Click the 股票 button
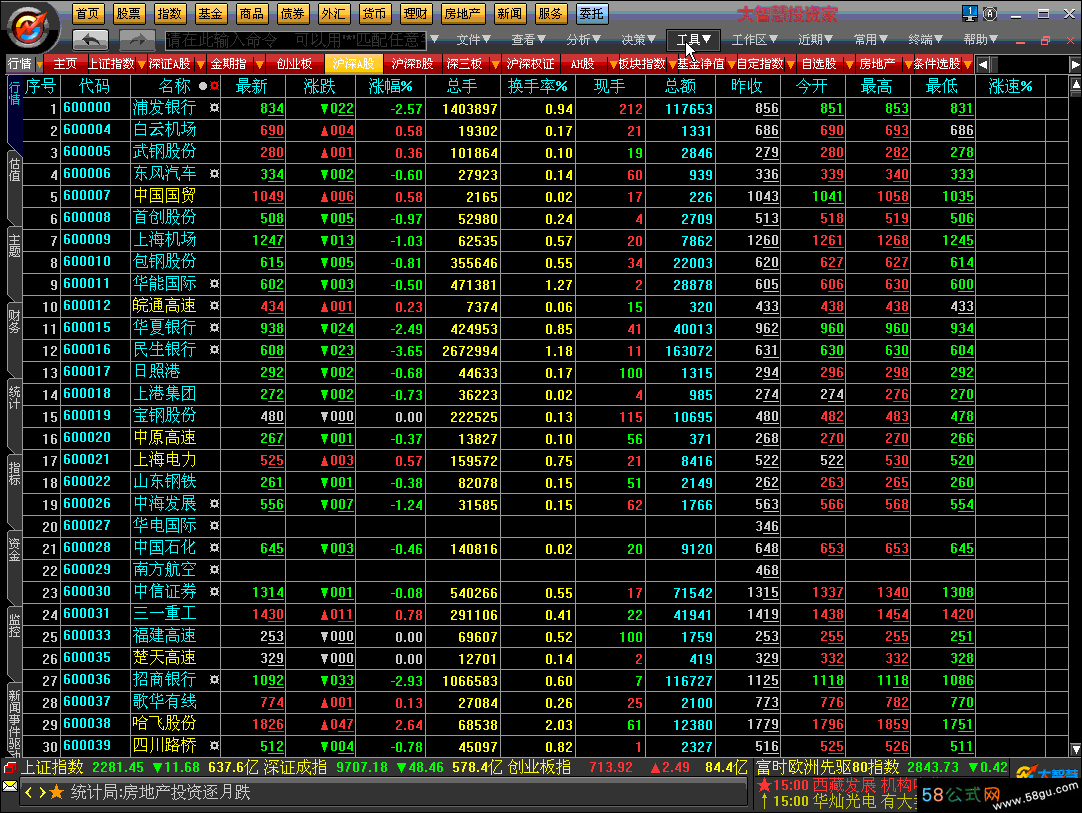The width and height of the screenshot is (1082, 813). [128, 14]
